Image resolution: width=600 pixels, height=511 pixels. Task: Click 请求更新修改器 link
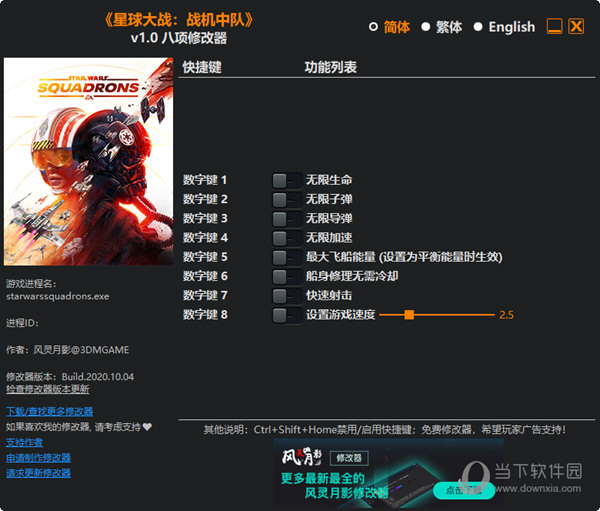click(x=38, y=473)
